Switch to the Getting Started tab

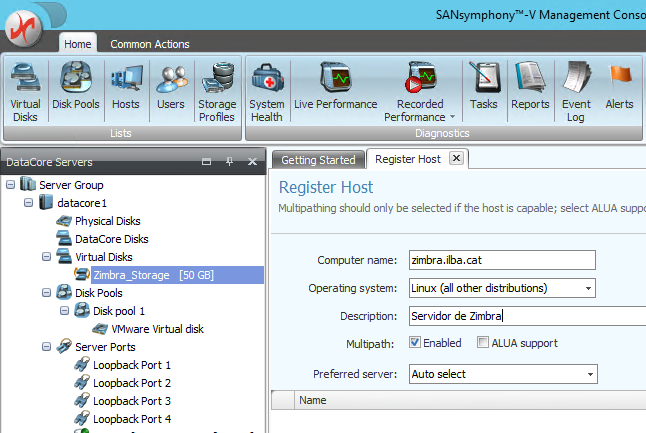tap(318, 160)
